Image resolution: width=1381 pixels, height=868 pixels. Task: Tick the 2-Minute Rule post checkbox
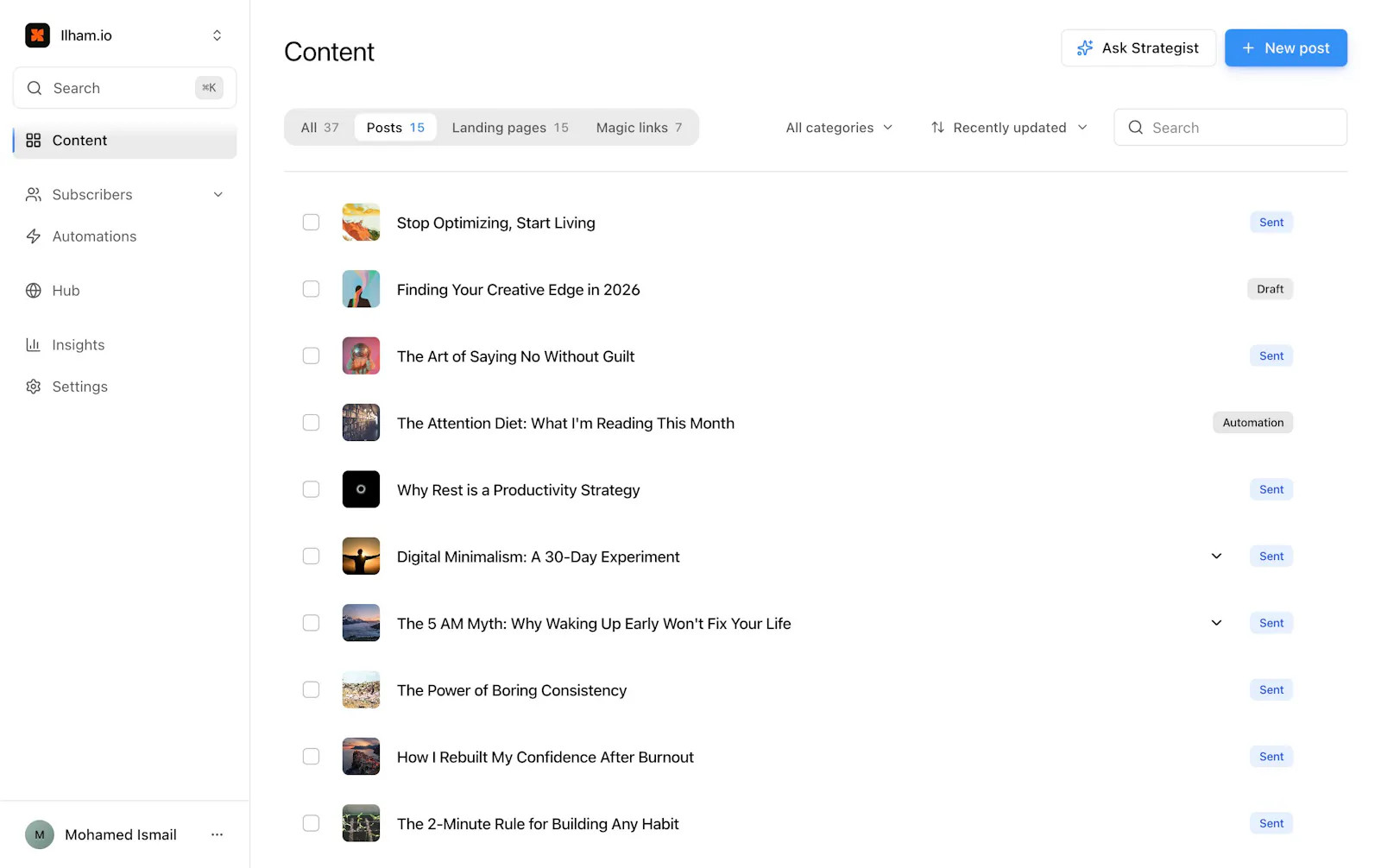coord(311,823)
